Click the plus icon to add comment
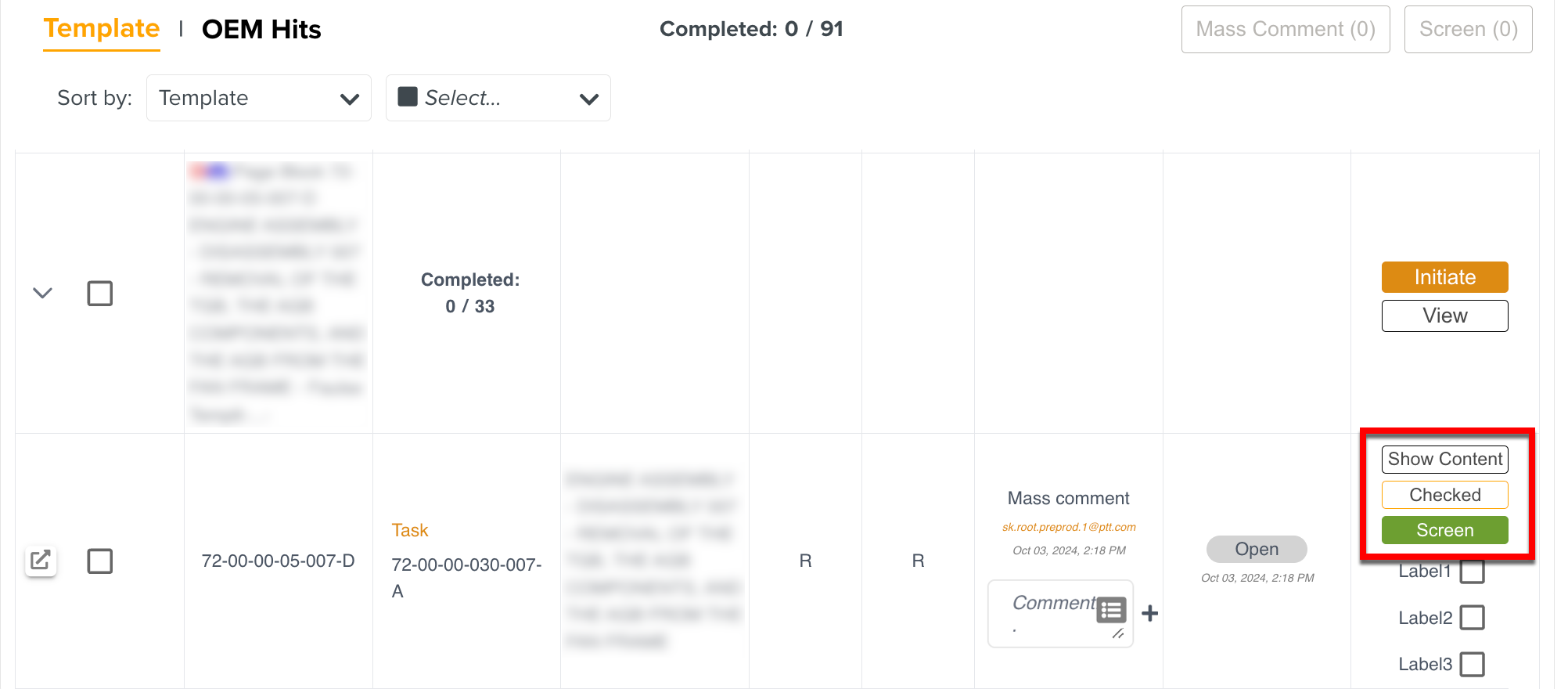The height and width of the screenshot is (689, 1568). 1149,613
